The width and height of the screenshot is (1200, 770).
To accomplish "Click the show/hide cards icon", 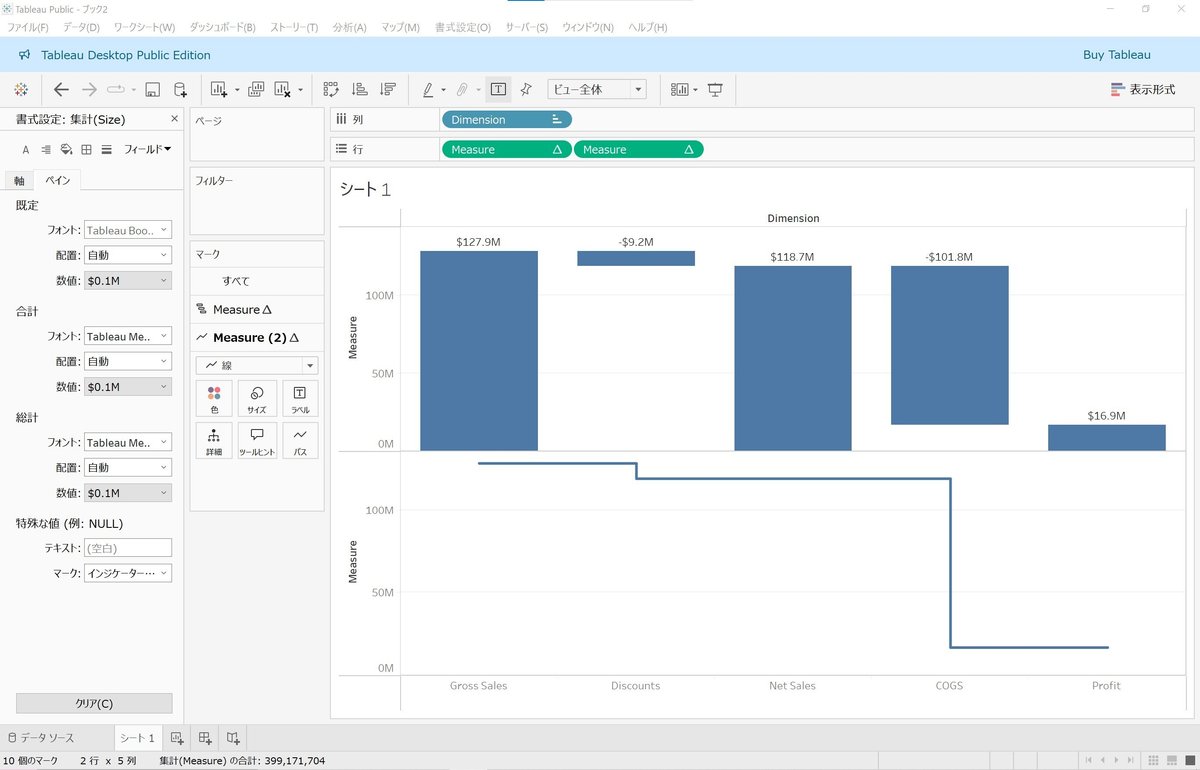I will [680, 89].
